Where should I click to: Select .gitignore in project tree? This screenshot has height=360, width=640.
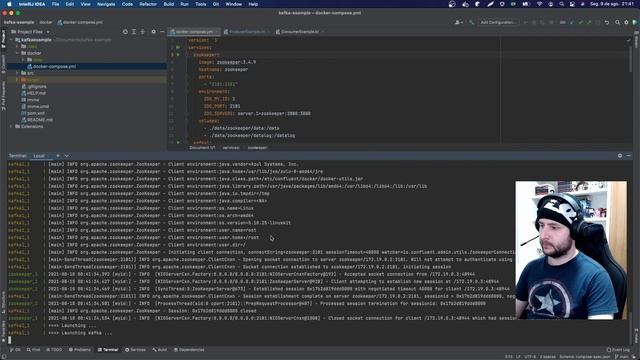coord(34,87)
